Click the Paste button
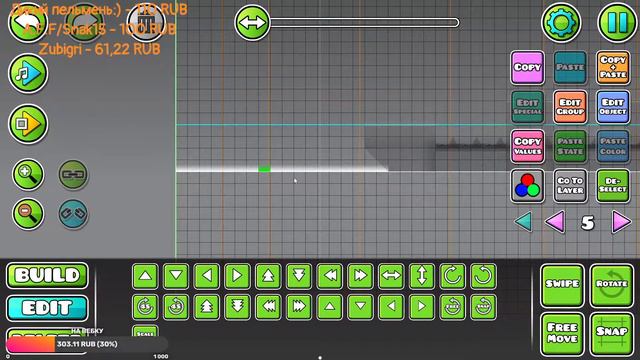This screenshot has height=360, width=640. tap(570, 67)
